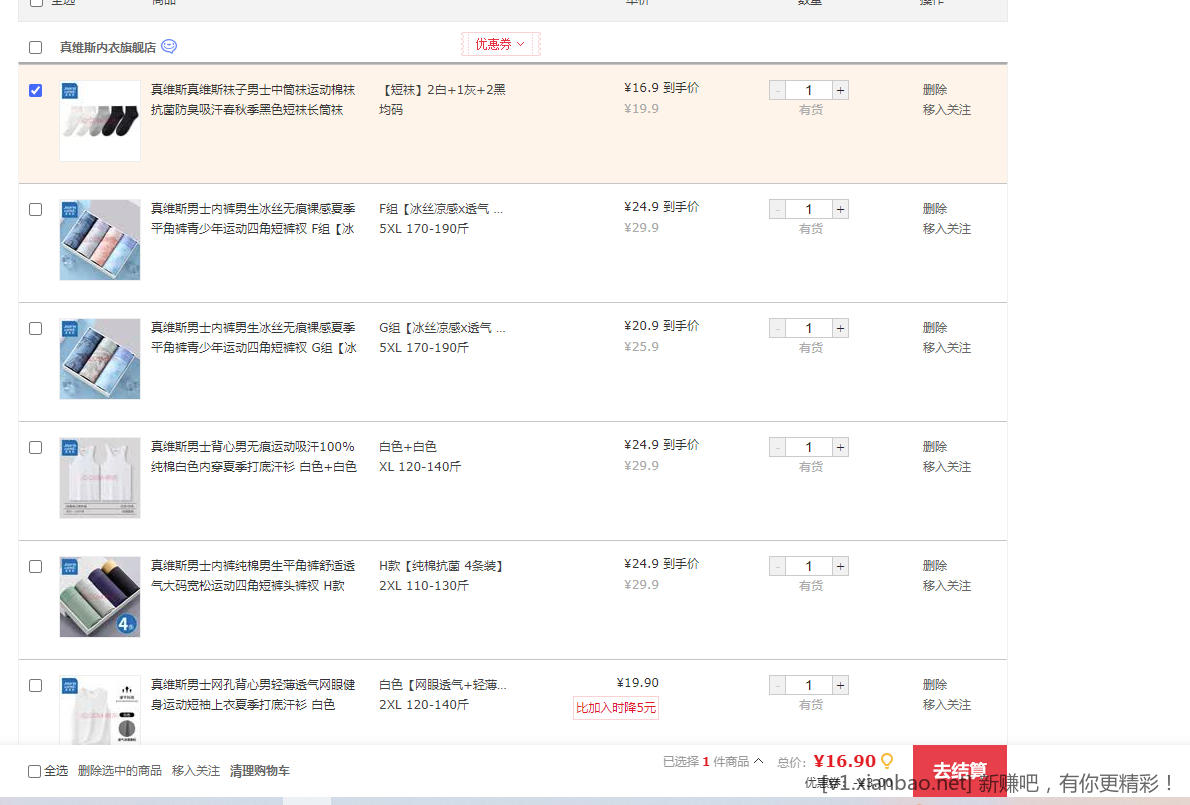
Task: Click the G组 spec text 5XL 170-190斤
Action: [x=423, y=348]
